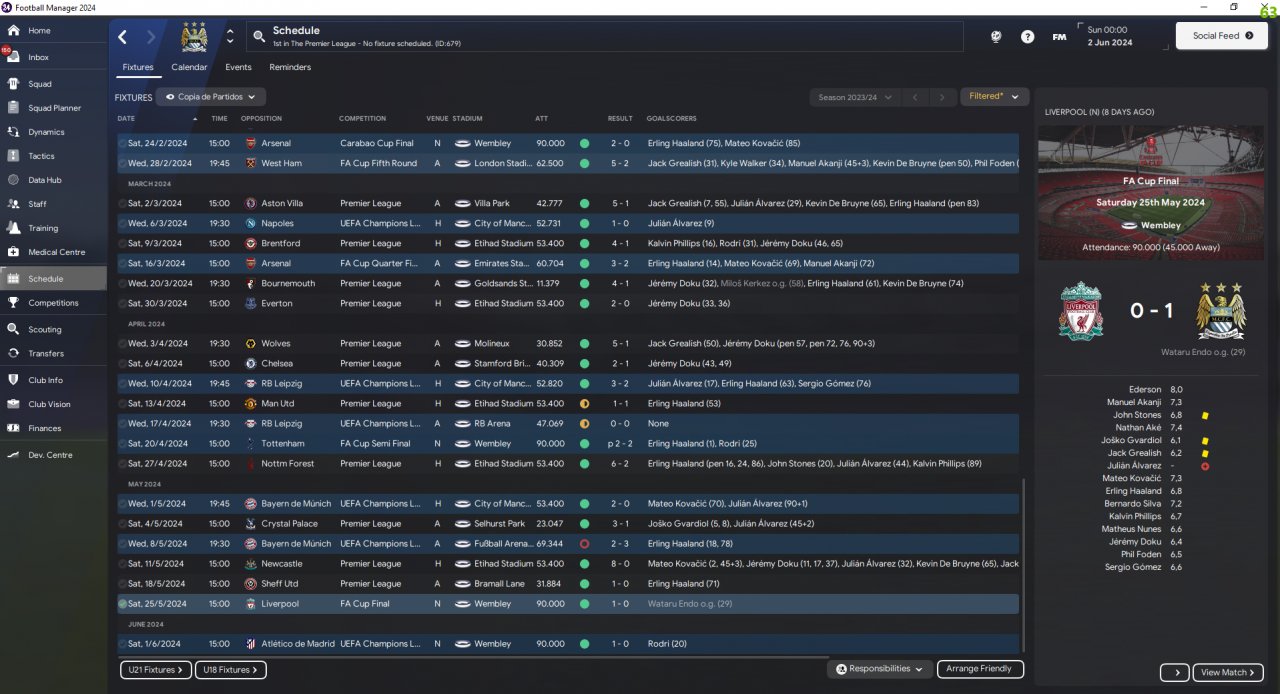This screenshot has height=694, width=1280.
Task: Switch to the Events tab
Action: coord(238,67)
